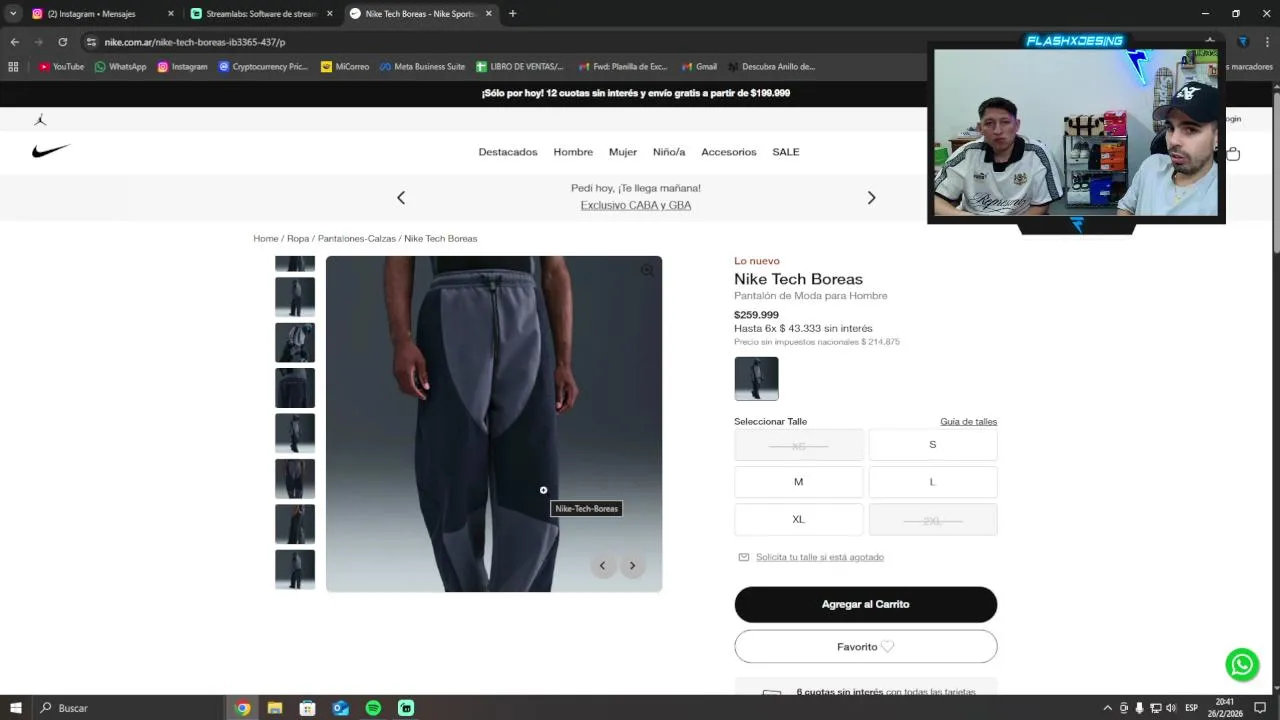Screen dimensions: 1280x720
Task: Open the Accesorios menu
Action: (x=729, y=152)
